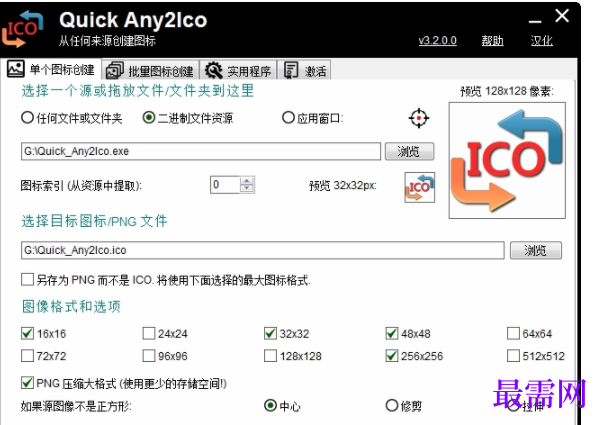605x425 pixels.
Task: Enable the 128x128 format checkbox
Action: point(270,356)
